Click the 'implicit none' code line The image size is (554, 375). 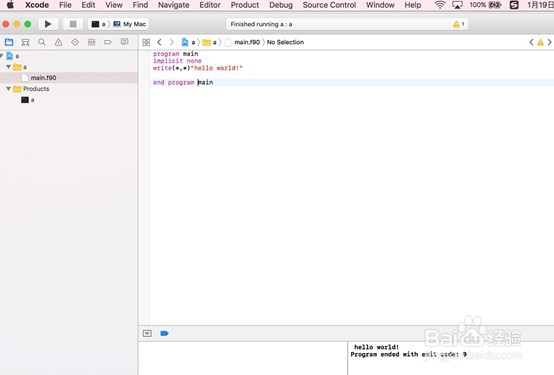177,61
